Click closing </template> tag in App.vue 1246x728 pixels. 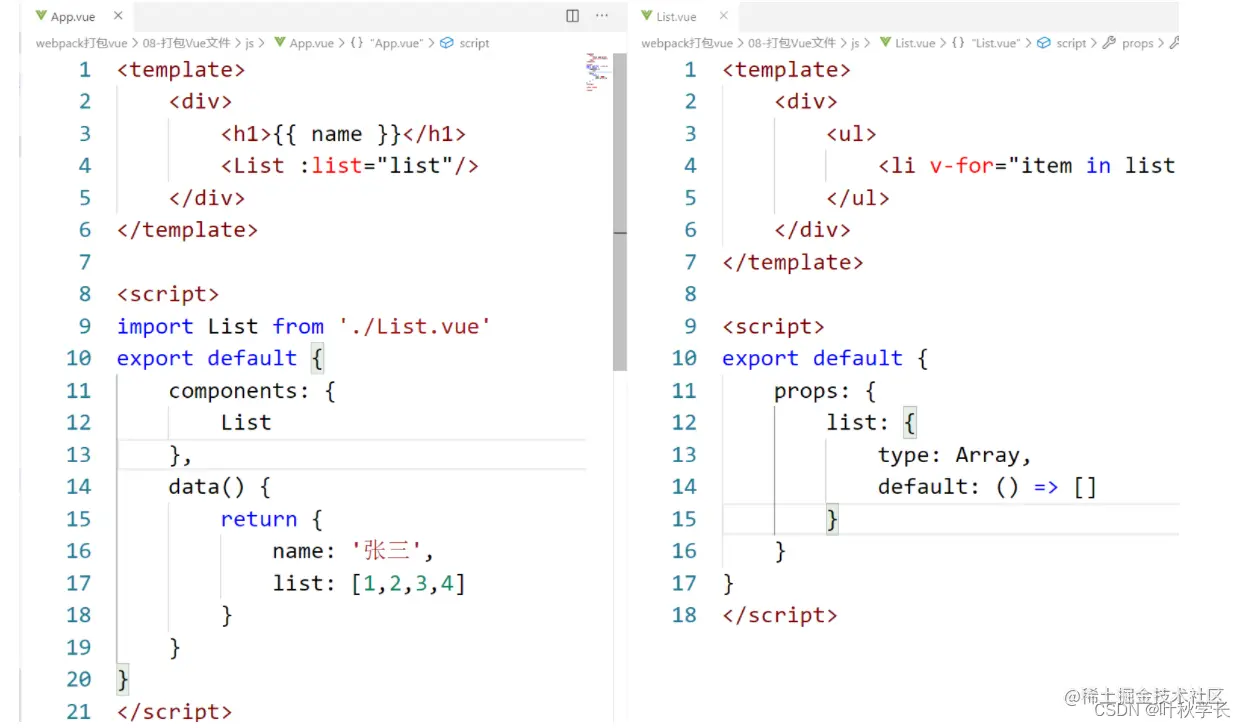coord(187,230)
